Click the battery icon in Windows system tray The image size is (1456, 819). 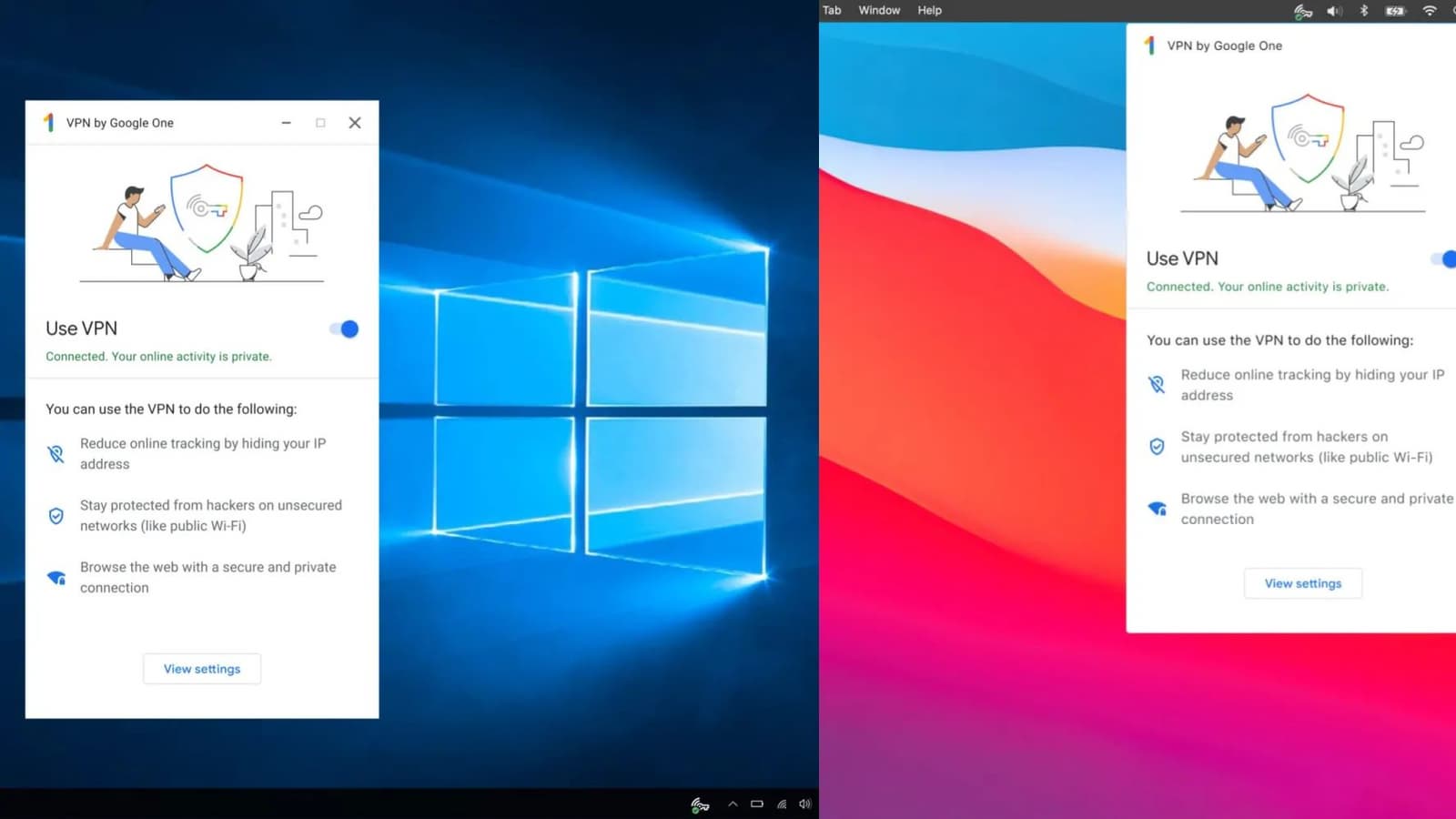click(757, 804)
